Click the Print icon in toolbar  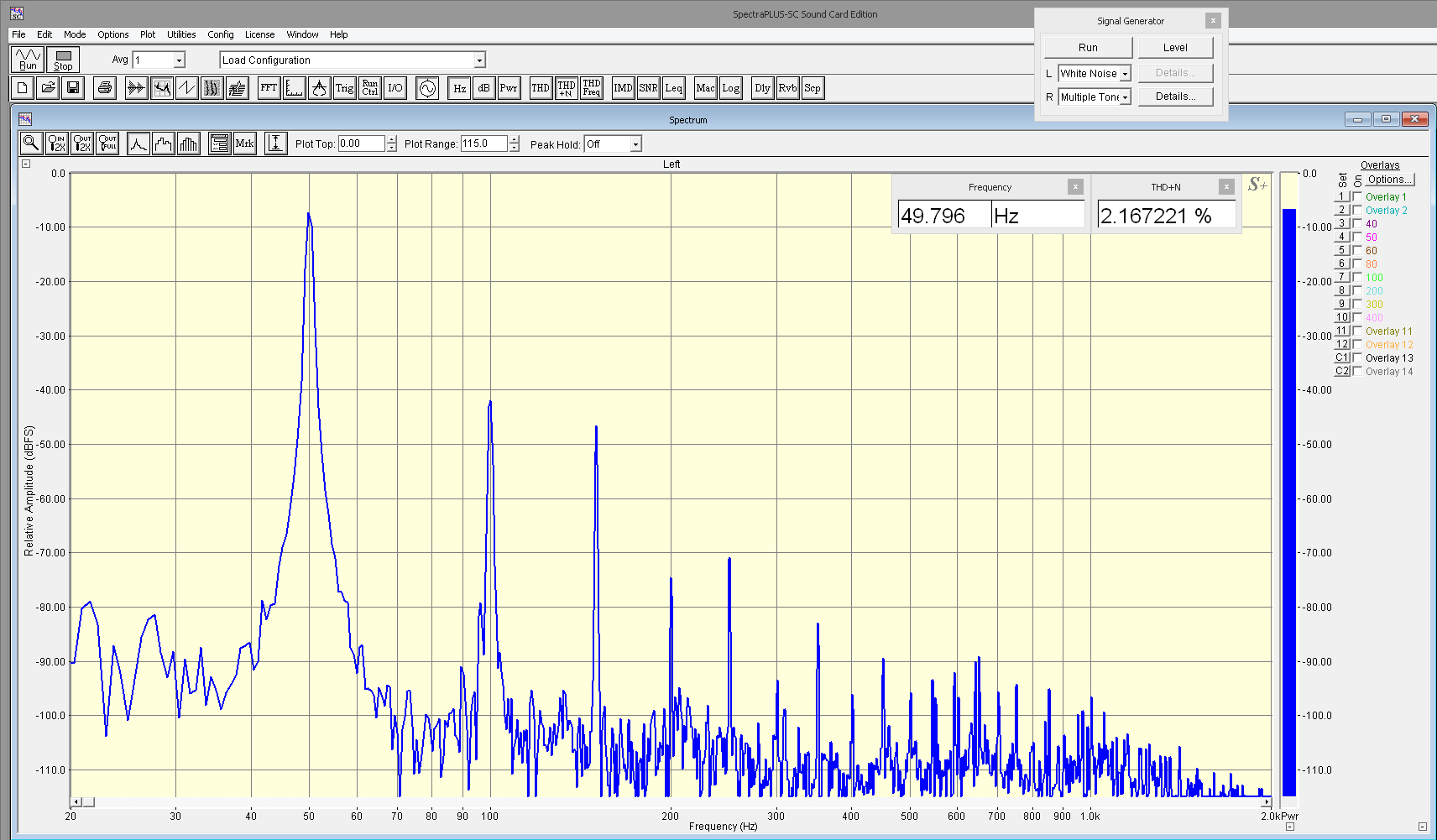(x=104, y=88)
